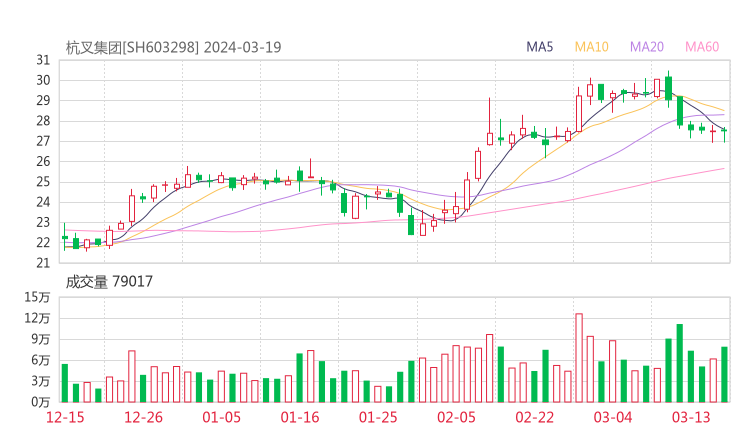The width and height of the screenshot is (740, 440).
Task: Click the 02-22 date axis label
Action: pyautogui.click(x=534, y=417)
